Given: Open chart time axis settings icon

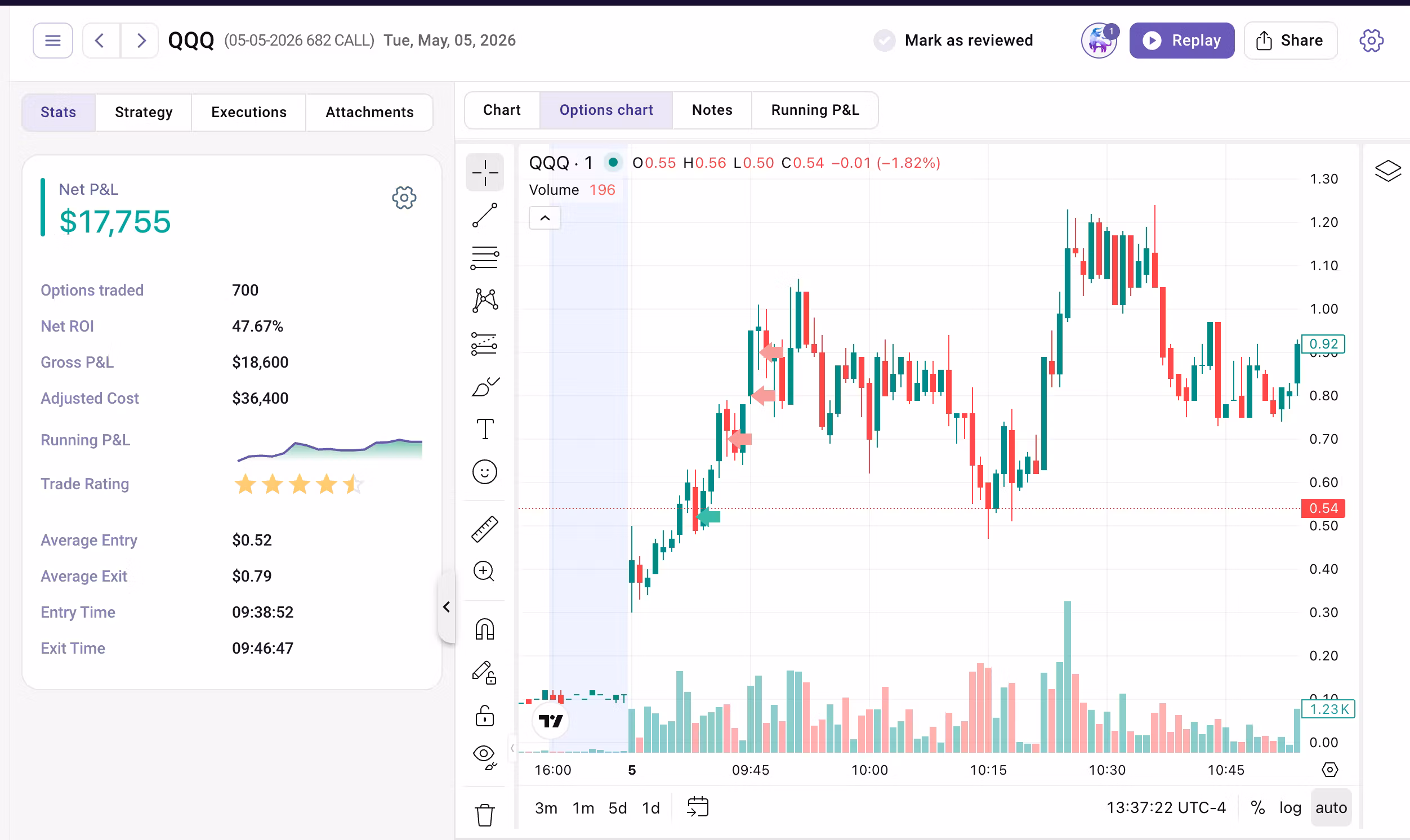Looking at the screenshot, I should (1329, 770).
